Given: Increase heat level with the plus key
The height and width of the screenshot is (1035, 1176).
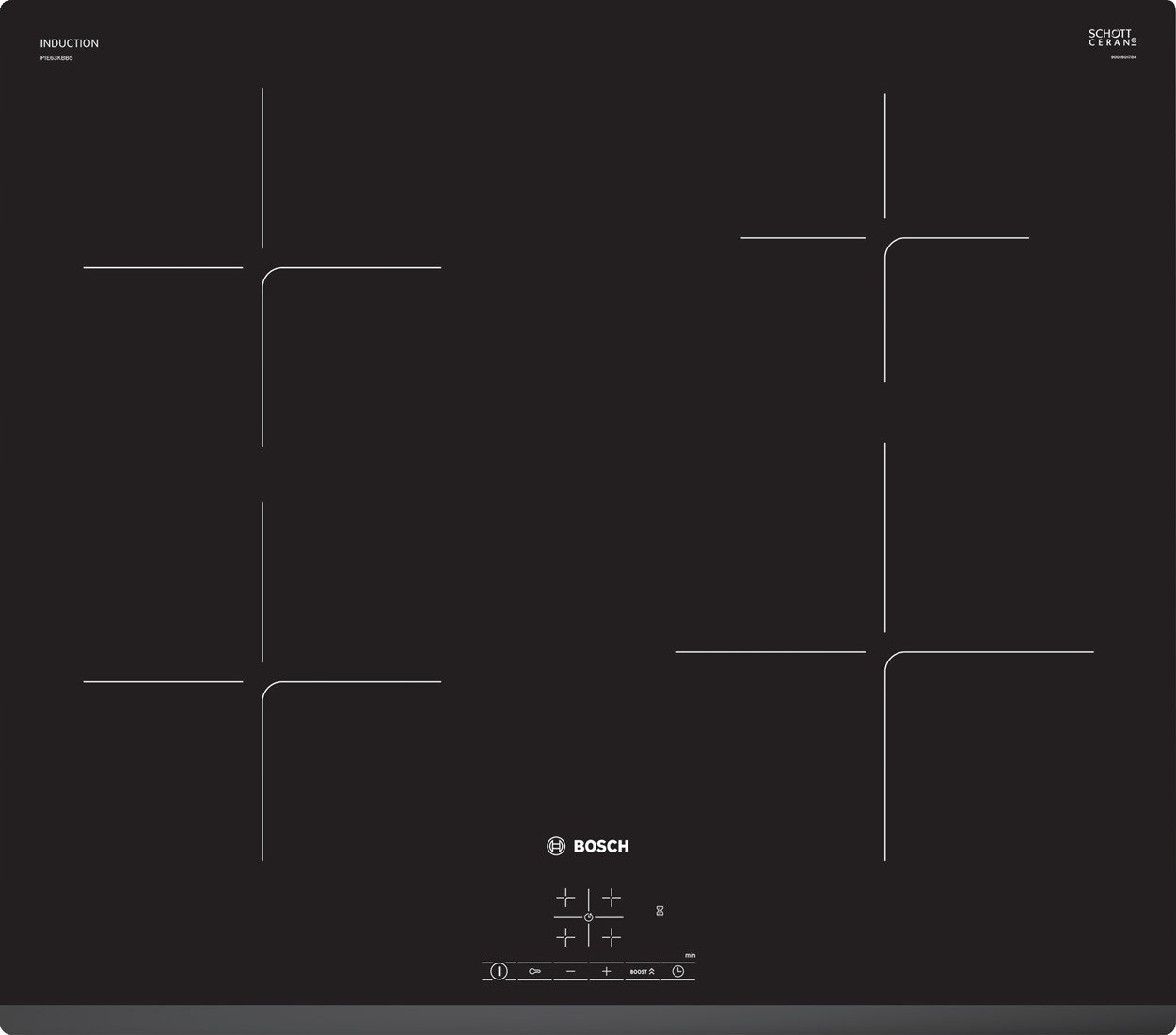Looking at the screenshot, I should coord(606,971).
